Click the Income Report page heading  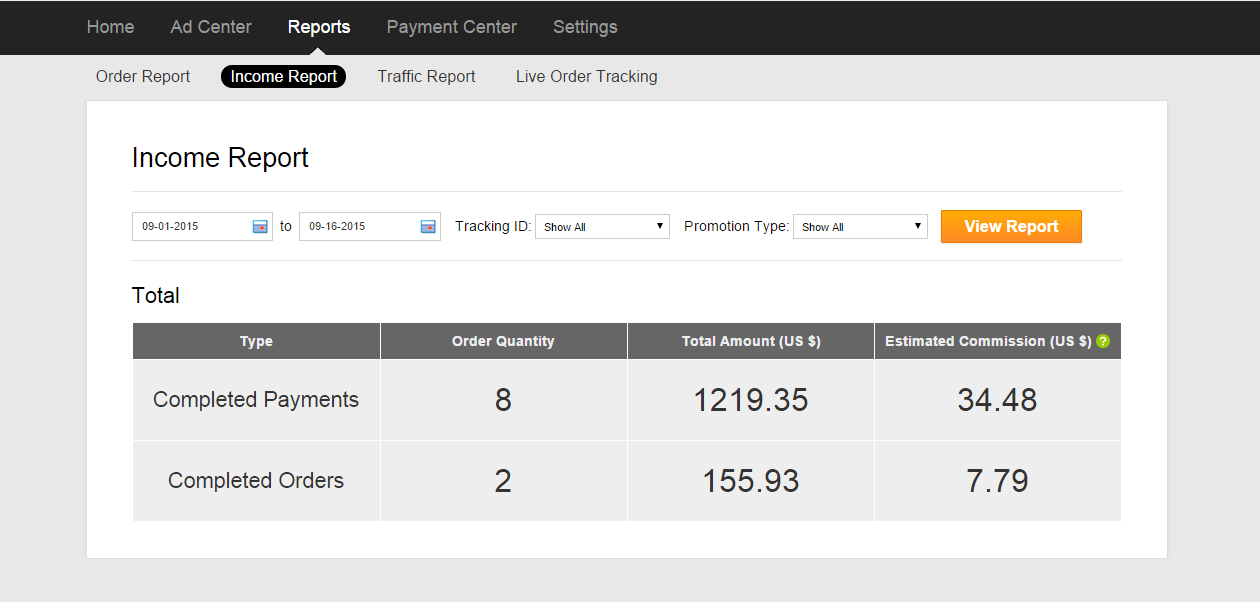(220, 158)
